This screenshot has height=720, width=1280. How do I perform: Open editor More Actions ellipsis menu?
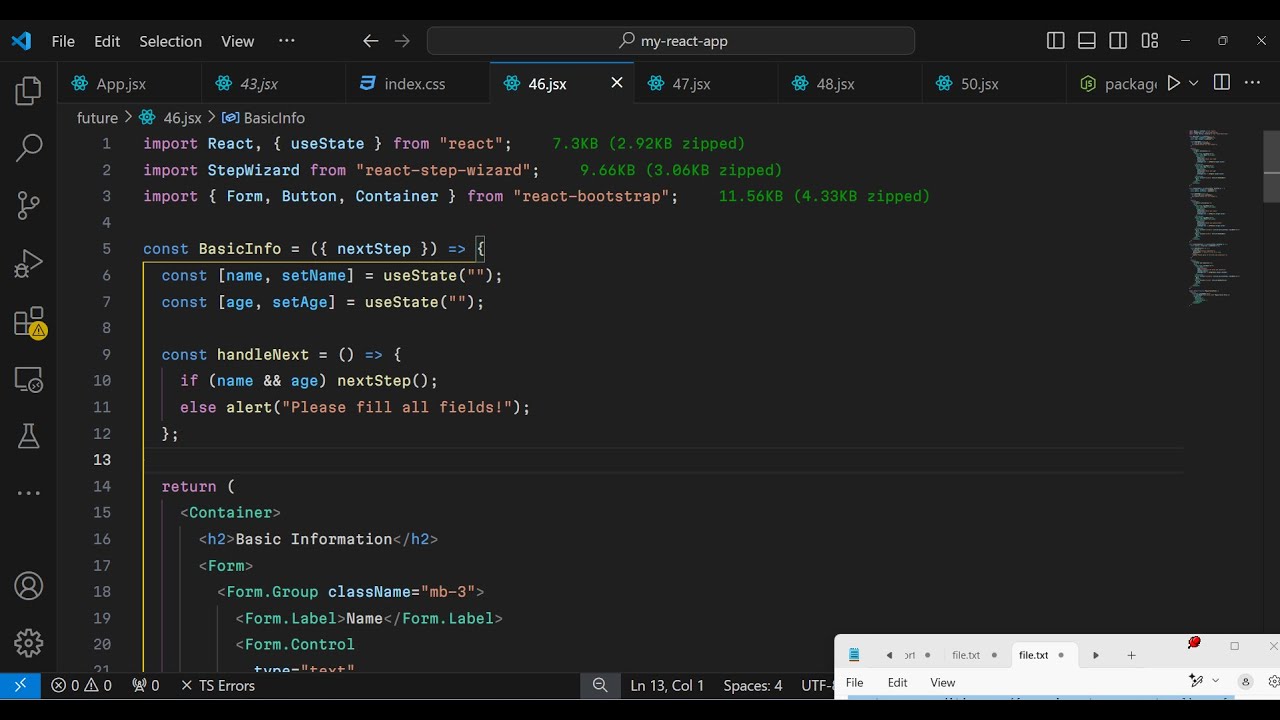point(1252,83)
